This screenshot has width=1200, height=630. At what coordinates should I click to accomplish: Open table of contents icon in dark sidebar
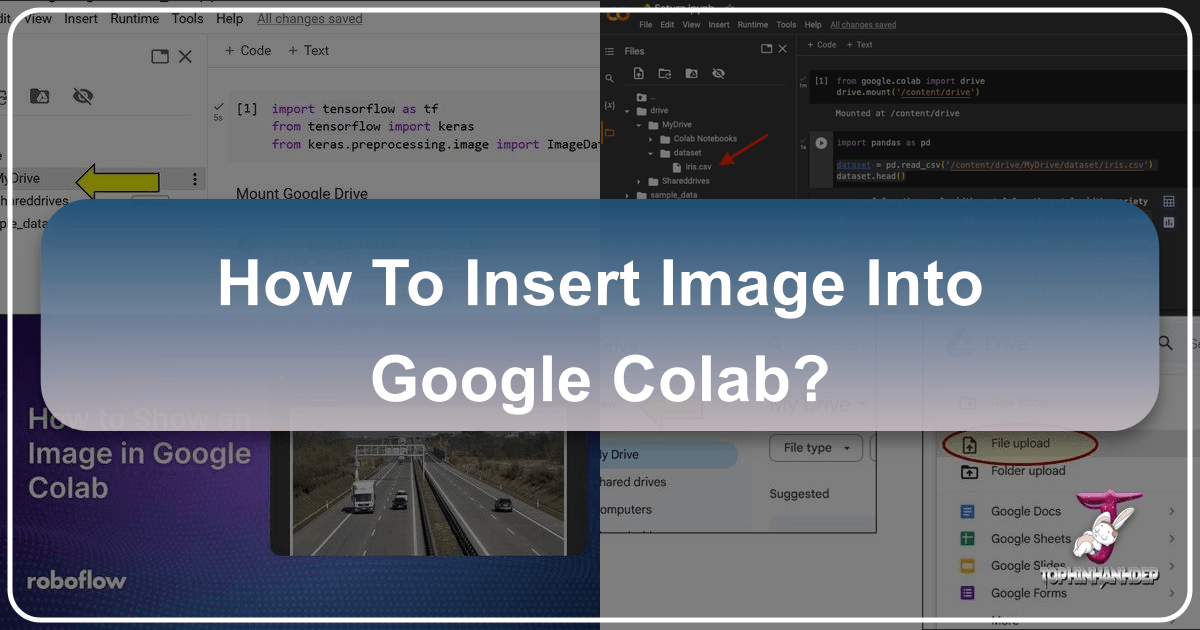pyautogui.click(x=609, y=51)
